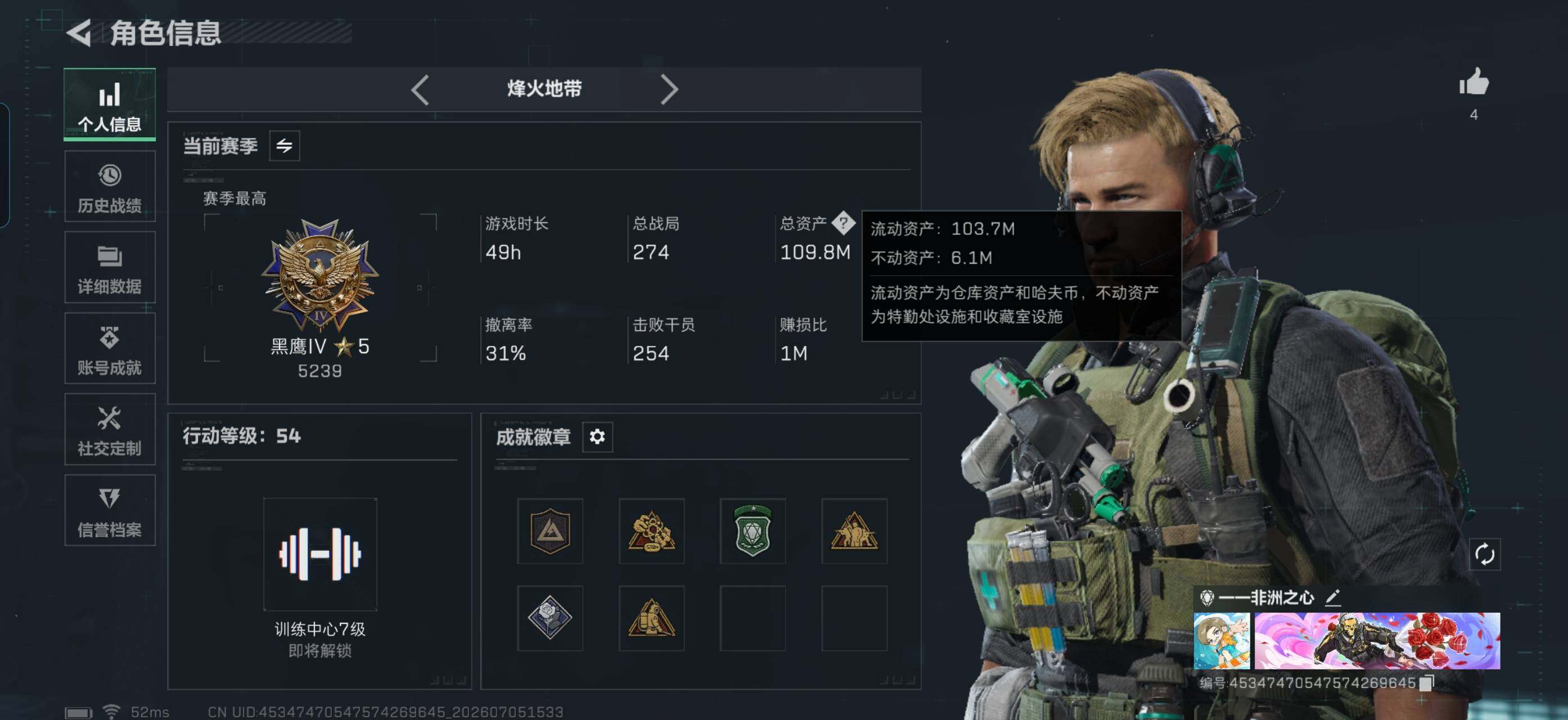This screenshot has height=720, width=1568.
Task: Open achievement badge settings gear
Action: [597, 436]
